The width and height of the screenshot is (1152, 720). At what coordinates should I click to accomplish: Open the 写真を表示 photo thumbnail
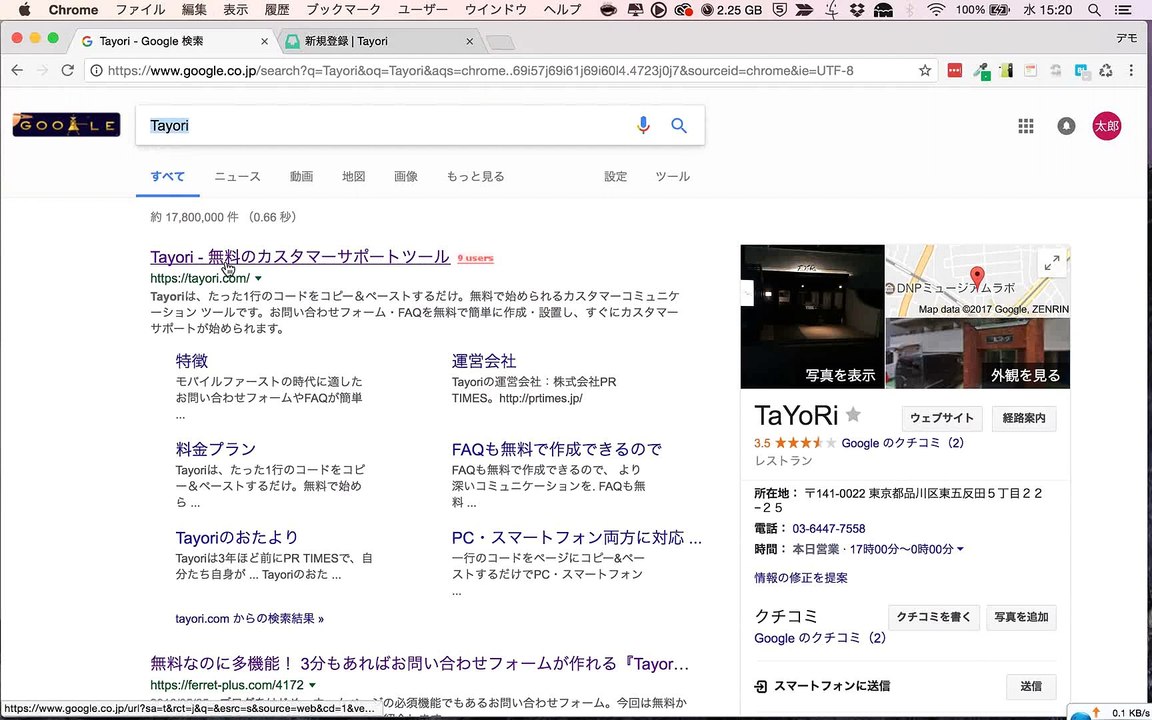pos(813,317)
